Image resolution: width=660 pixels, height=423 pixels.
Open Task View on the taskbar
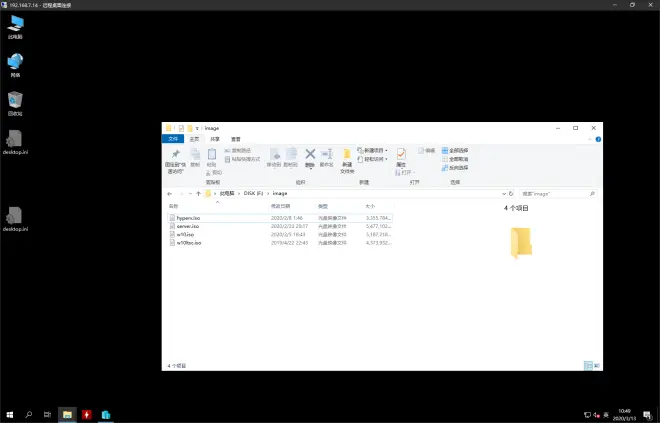point(48,415)
